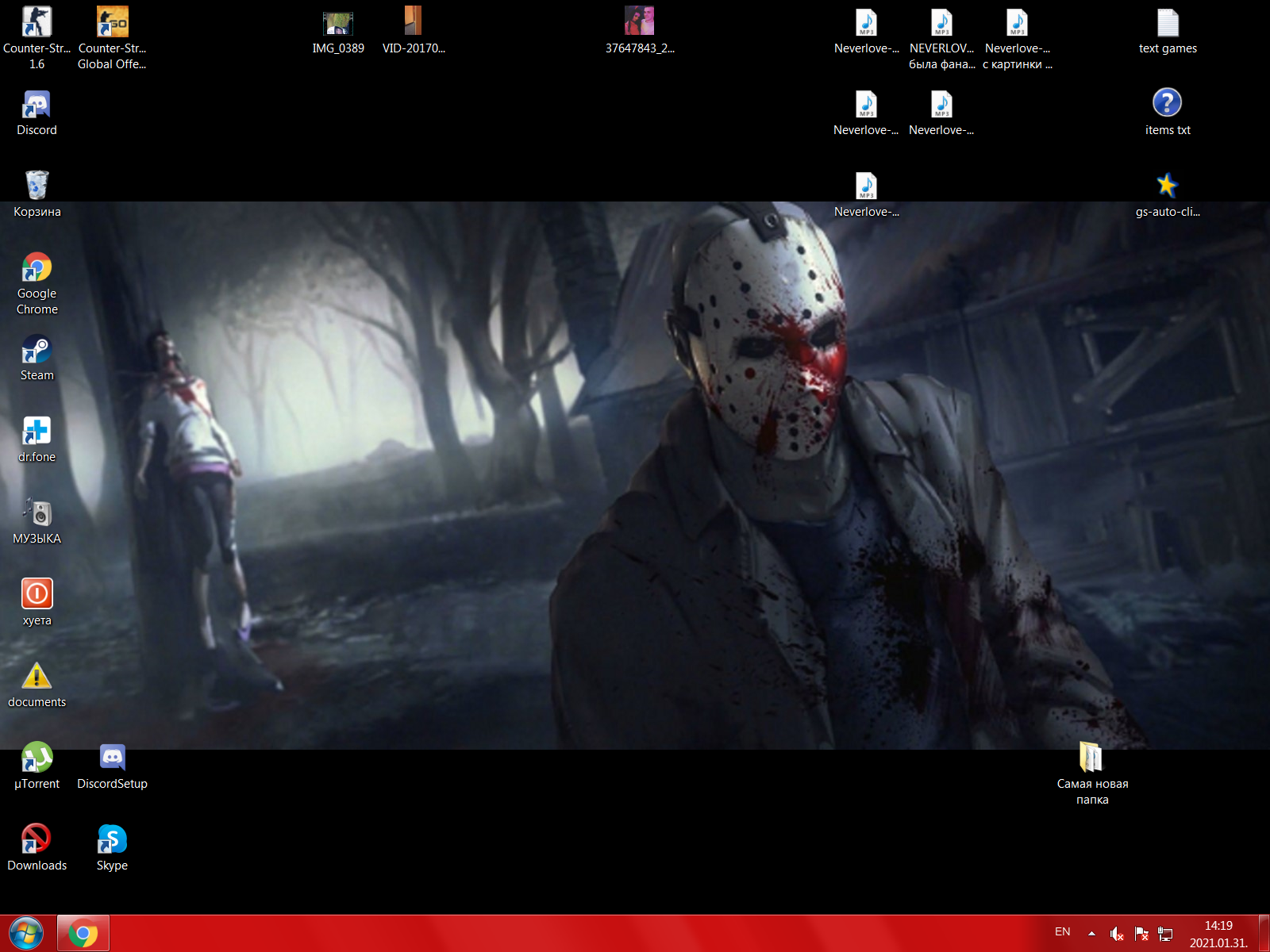Launch the Skype shortcut
This screenshot has height=952, width=1270.
112,848
